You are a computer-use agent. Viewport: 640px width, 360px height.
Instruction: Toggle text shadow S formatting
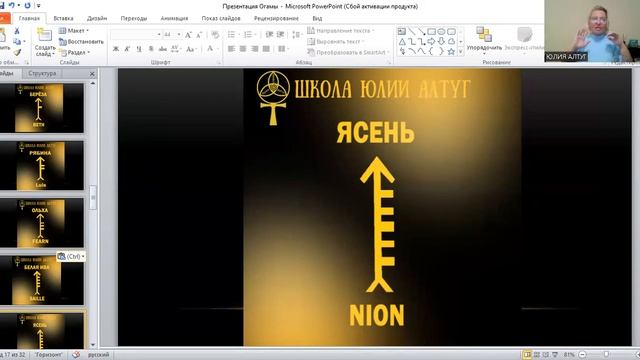coord(151,49)
